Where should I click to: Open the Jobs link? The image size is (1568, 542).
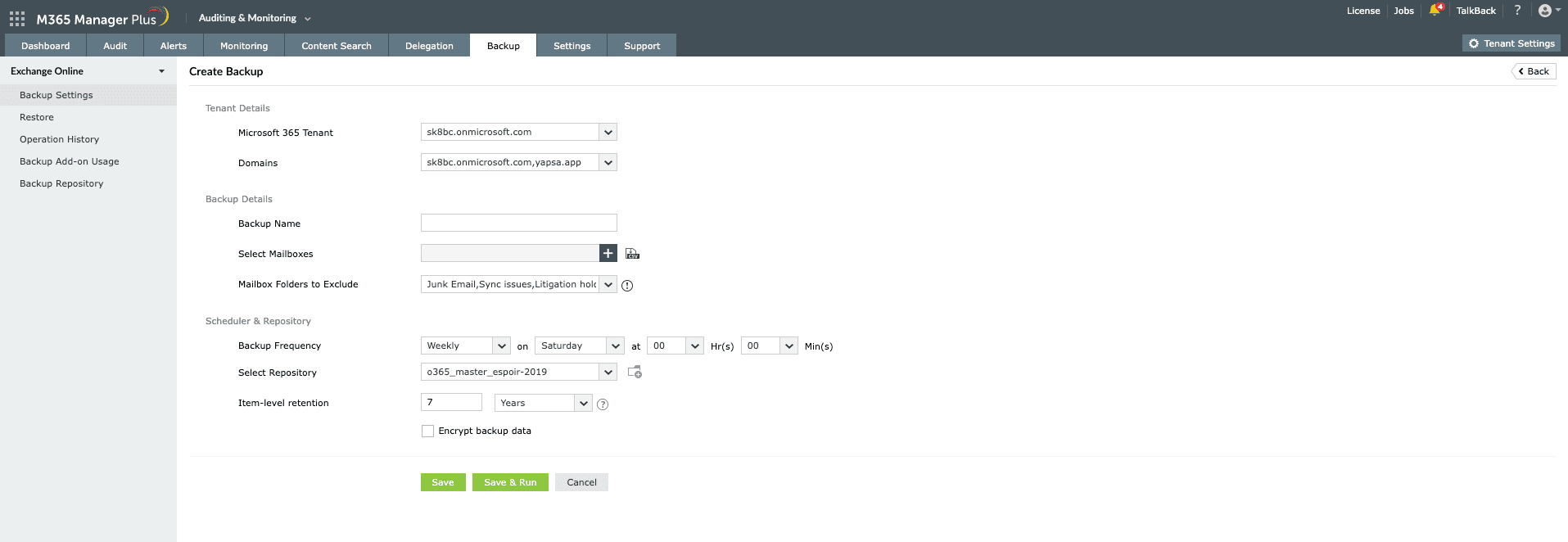coord(1404,11)
